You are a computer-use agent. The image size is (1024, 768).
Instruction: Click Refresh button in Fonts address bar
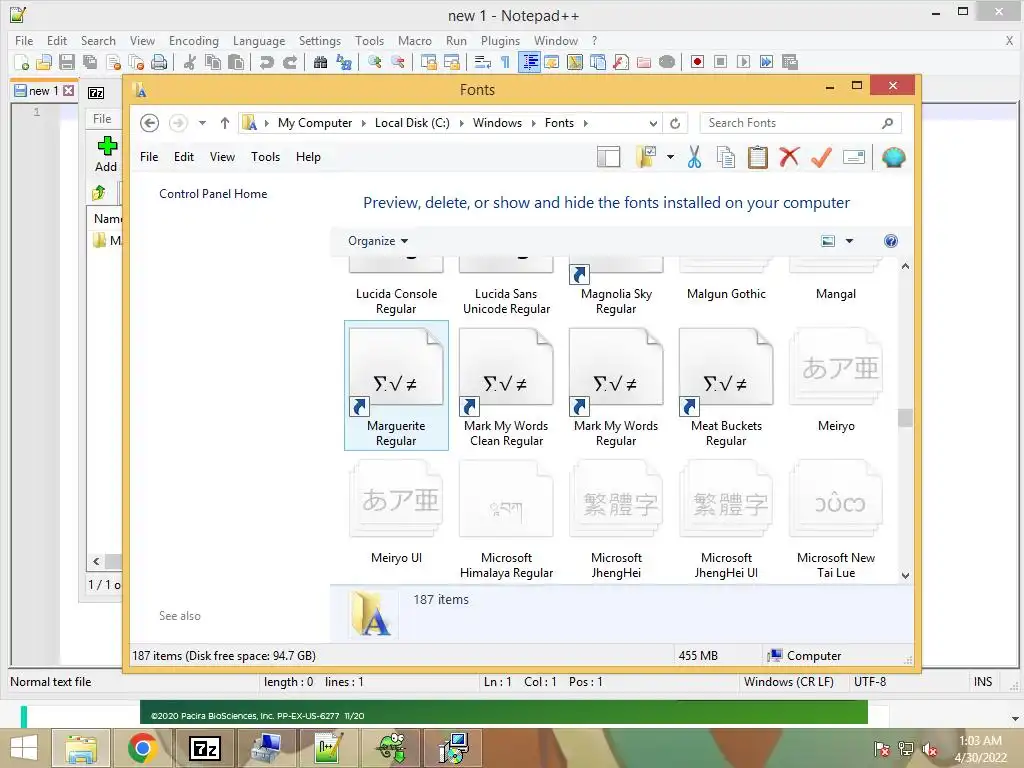click(675, 123)
